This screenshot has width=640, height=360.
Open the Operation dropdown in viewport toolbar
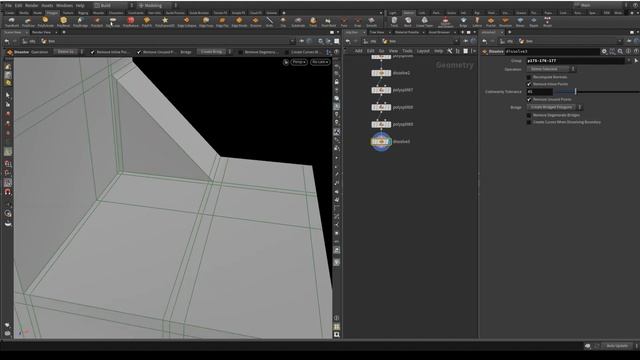coord(69,52)
